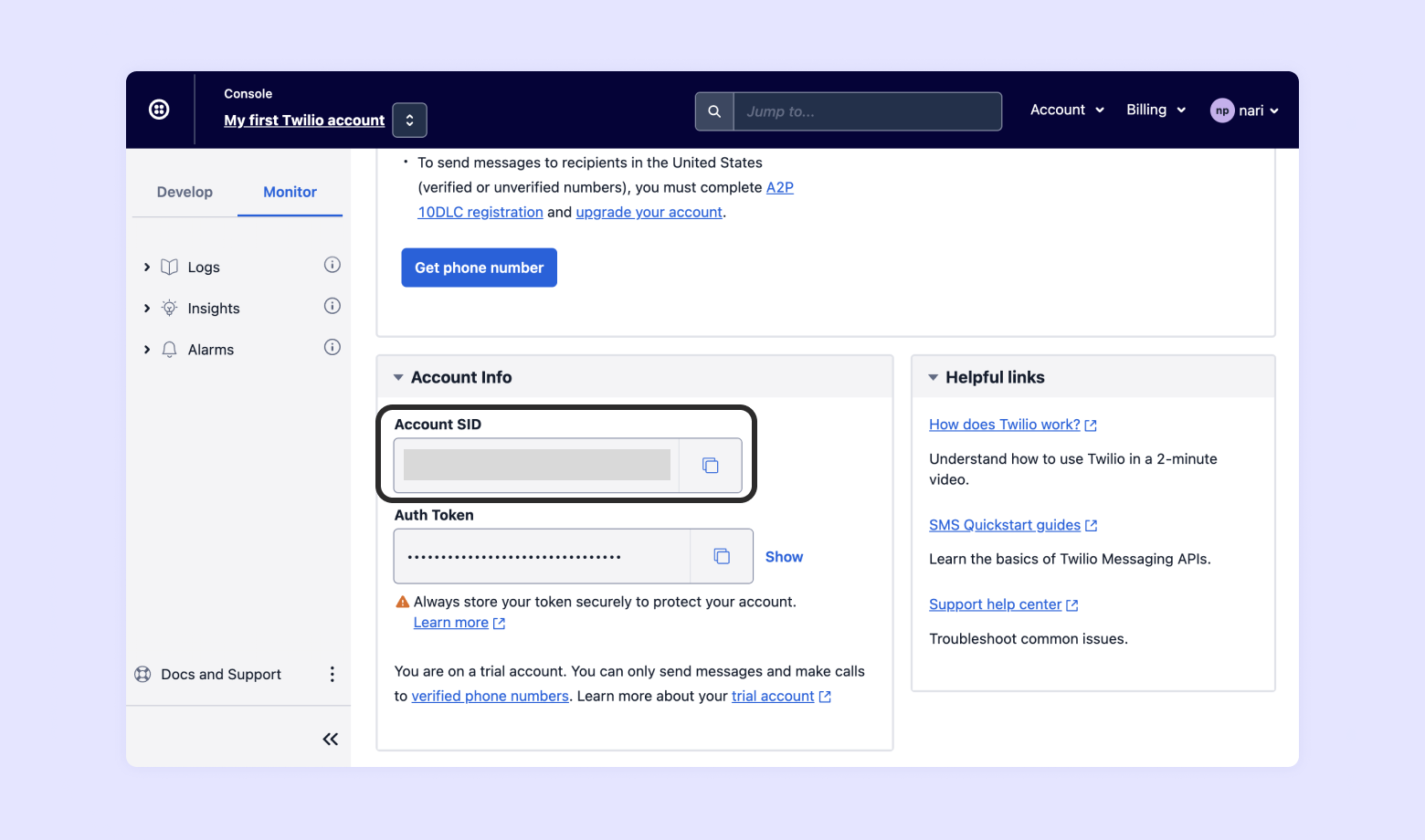The width and height of the screenshot is (1425, 840).
Task: Open the Account menu
Action: pyautogui.click(x=1067, y=110)
